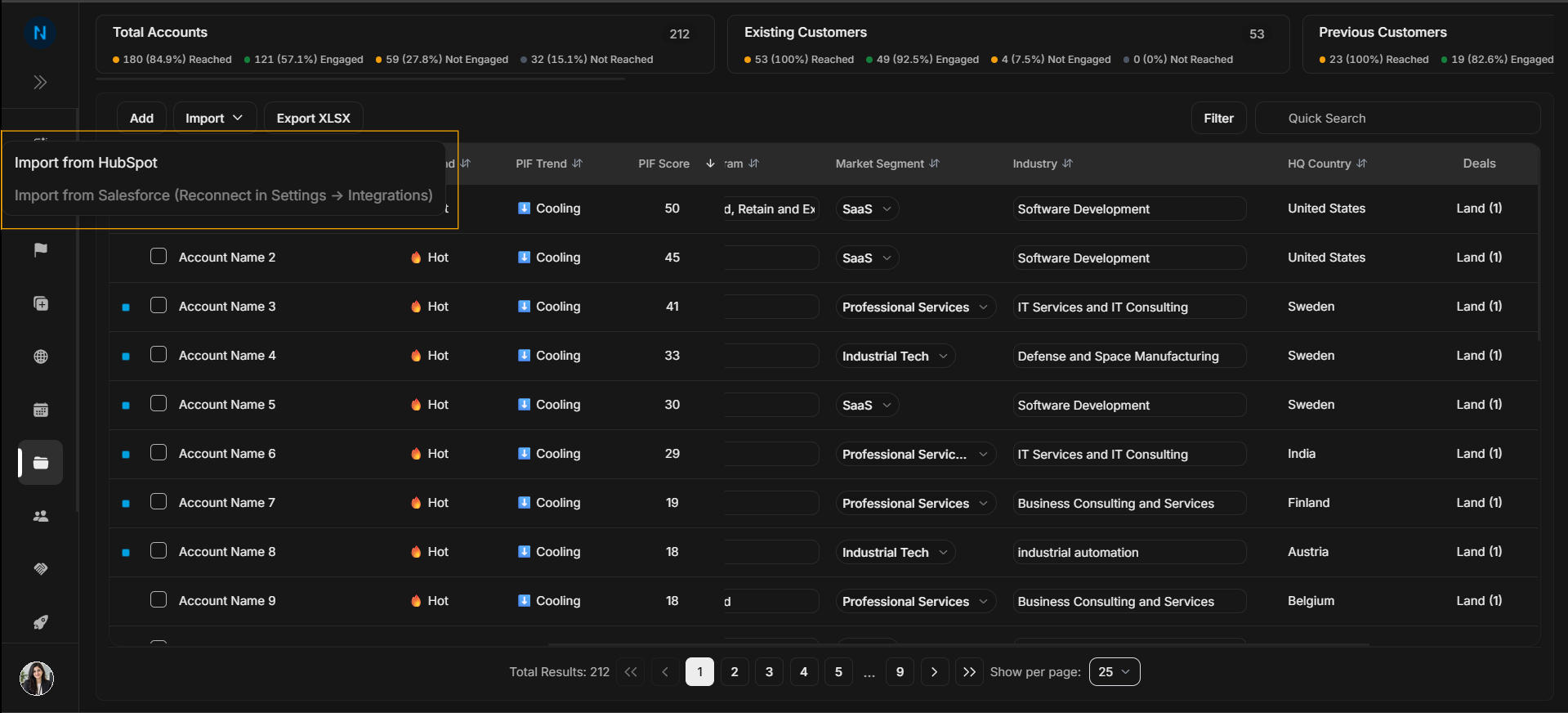This screenshot has width=1568, height=713.
Task: Click the N logo icon in the sidebar
Action: point(39,33)
